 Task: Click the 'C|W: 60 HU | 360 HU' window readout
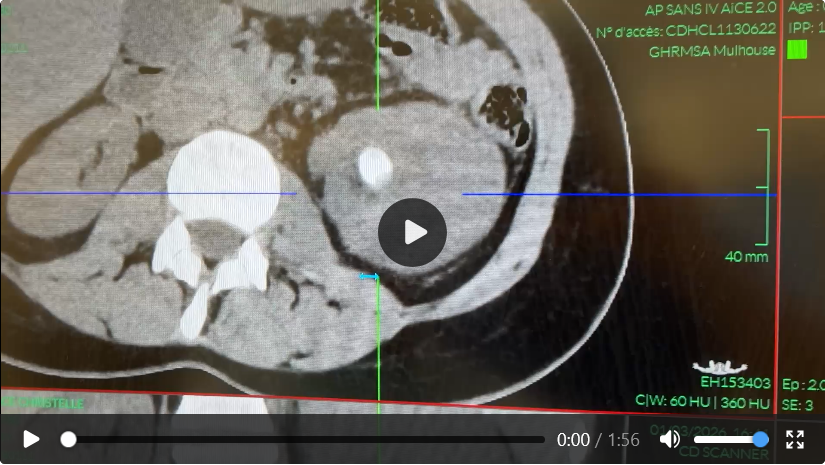click(702, 402)
